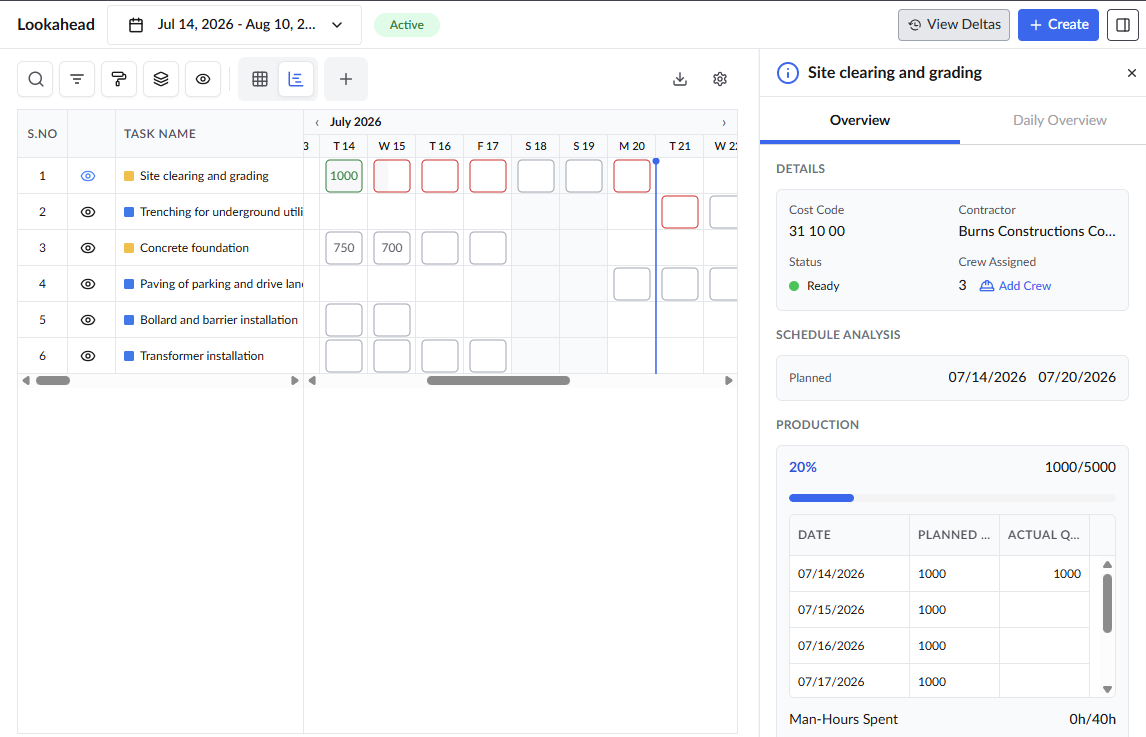
Task: Click the 20% production progress bar
Action: [952, 498]
